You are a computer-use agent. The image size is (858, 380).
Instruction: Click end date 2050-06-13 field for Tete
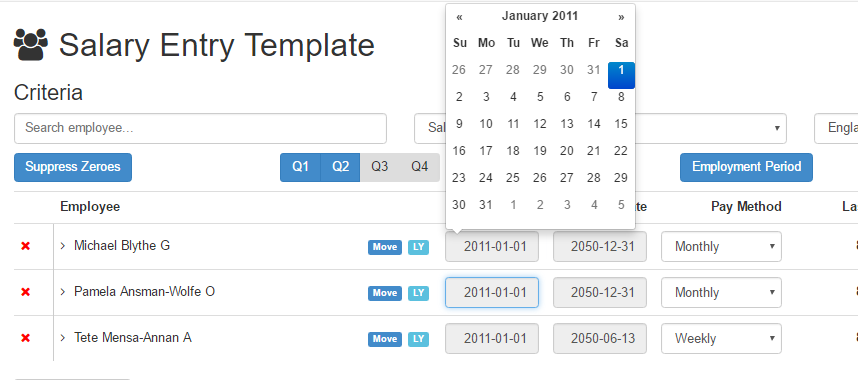click(x=600, y=338)
